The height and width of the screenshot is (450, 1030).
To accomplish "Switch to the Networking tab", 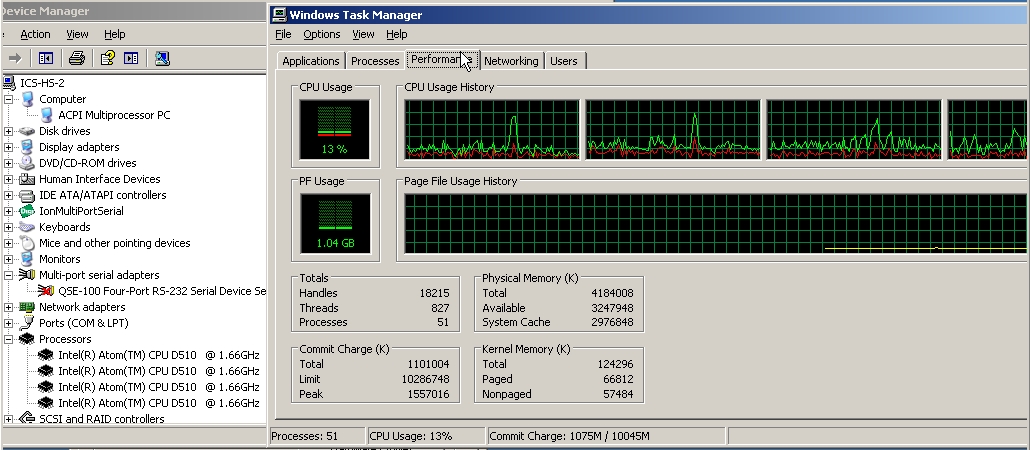I will [x=511, y=61].
